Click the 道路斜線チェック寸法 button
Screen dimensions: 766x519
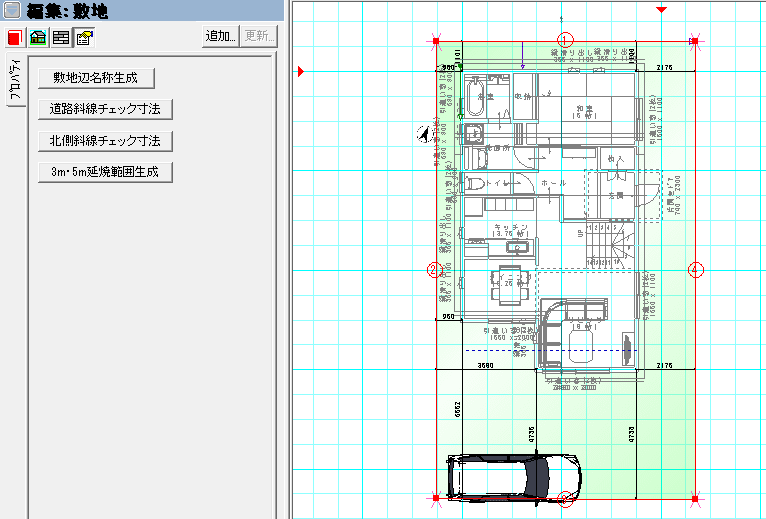[x=105, y=109]
